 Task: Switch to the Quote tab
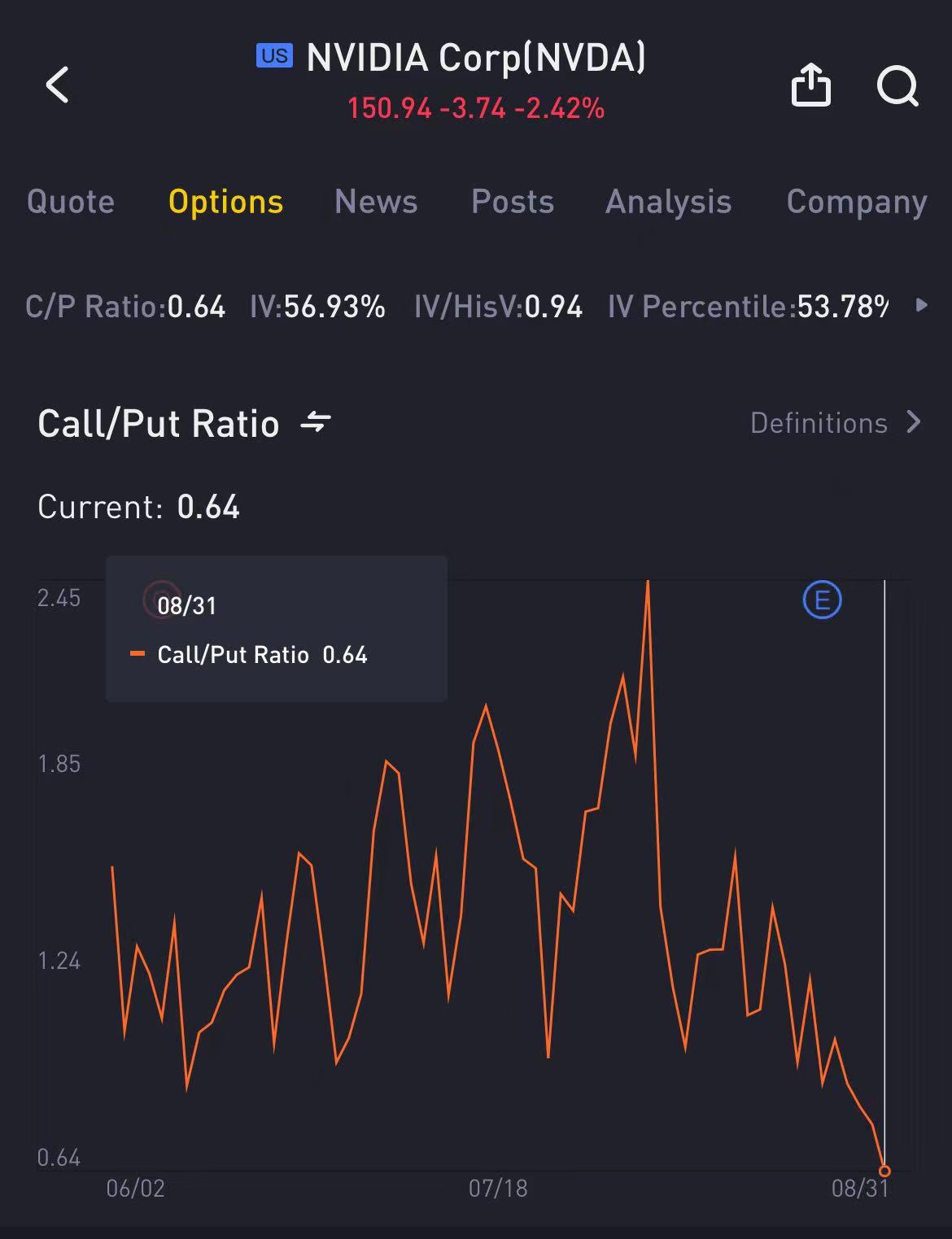(x=71, y=202)
